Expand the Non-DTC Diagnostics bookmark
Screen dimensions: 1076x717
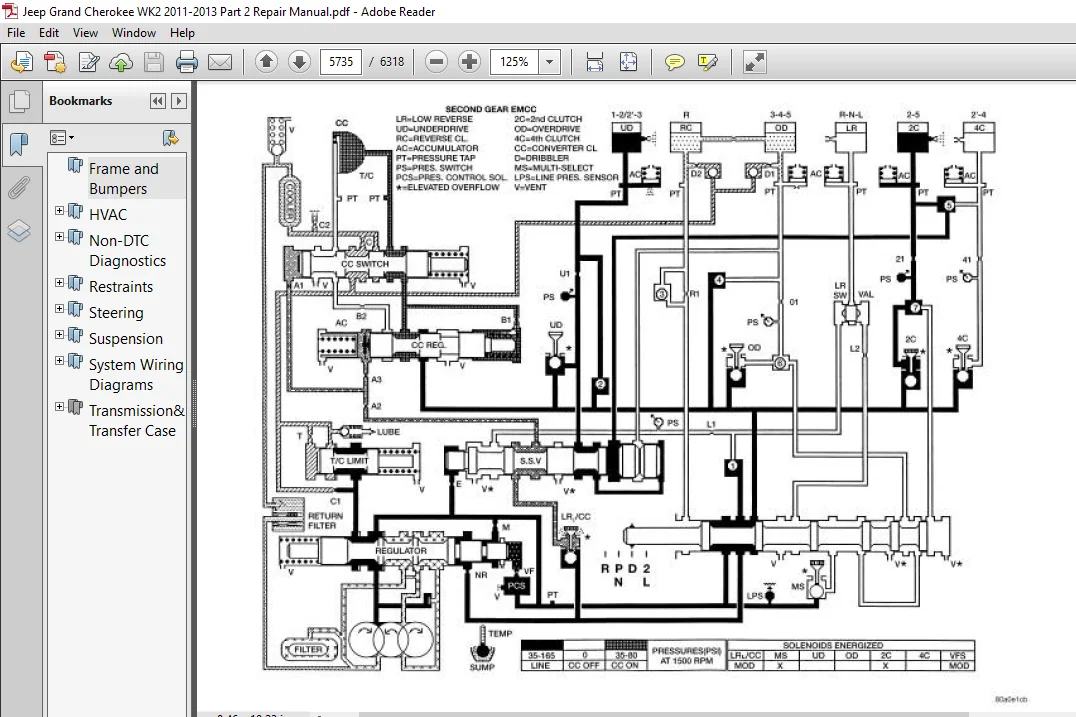(x=60, y=237)
